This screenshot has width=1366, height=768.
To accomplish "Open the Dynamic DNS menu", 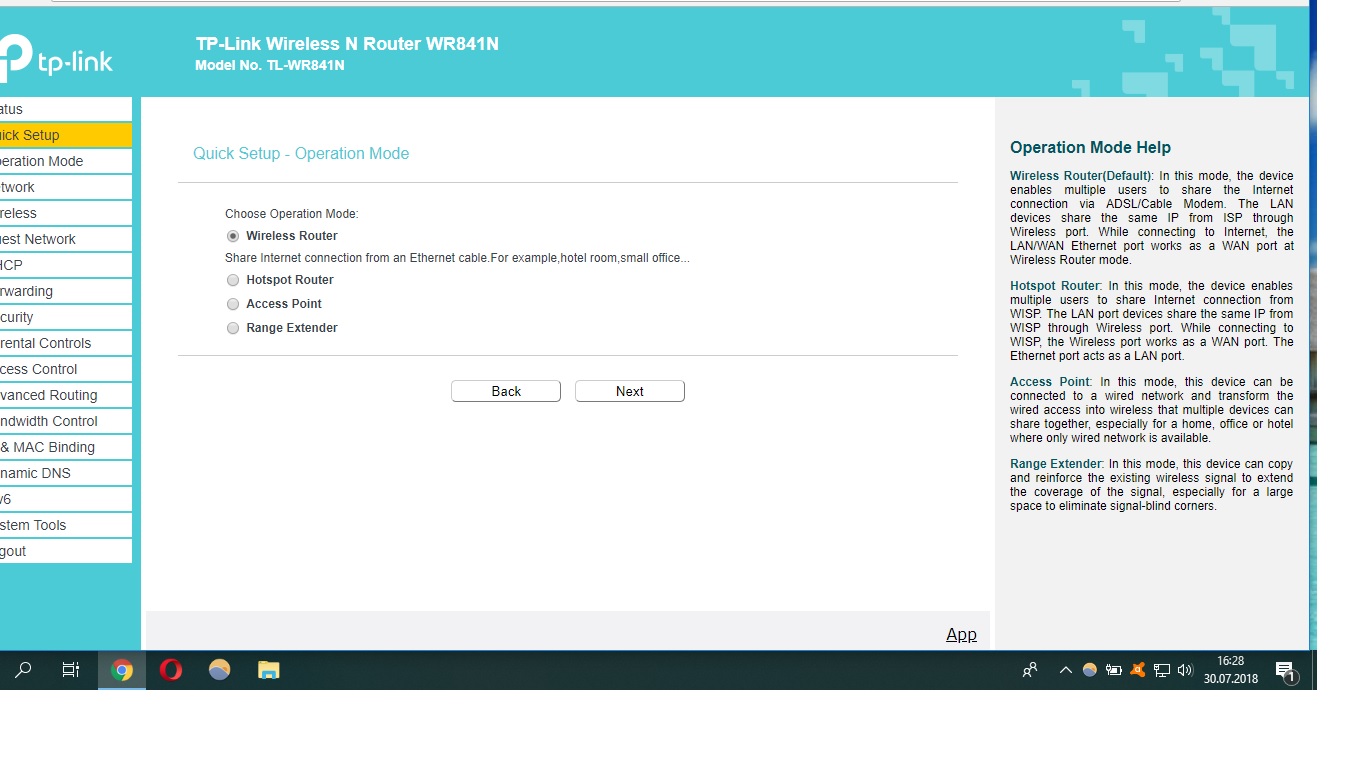I will pyautogui.click(x=66, y=473).
